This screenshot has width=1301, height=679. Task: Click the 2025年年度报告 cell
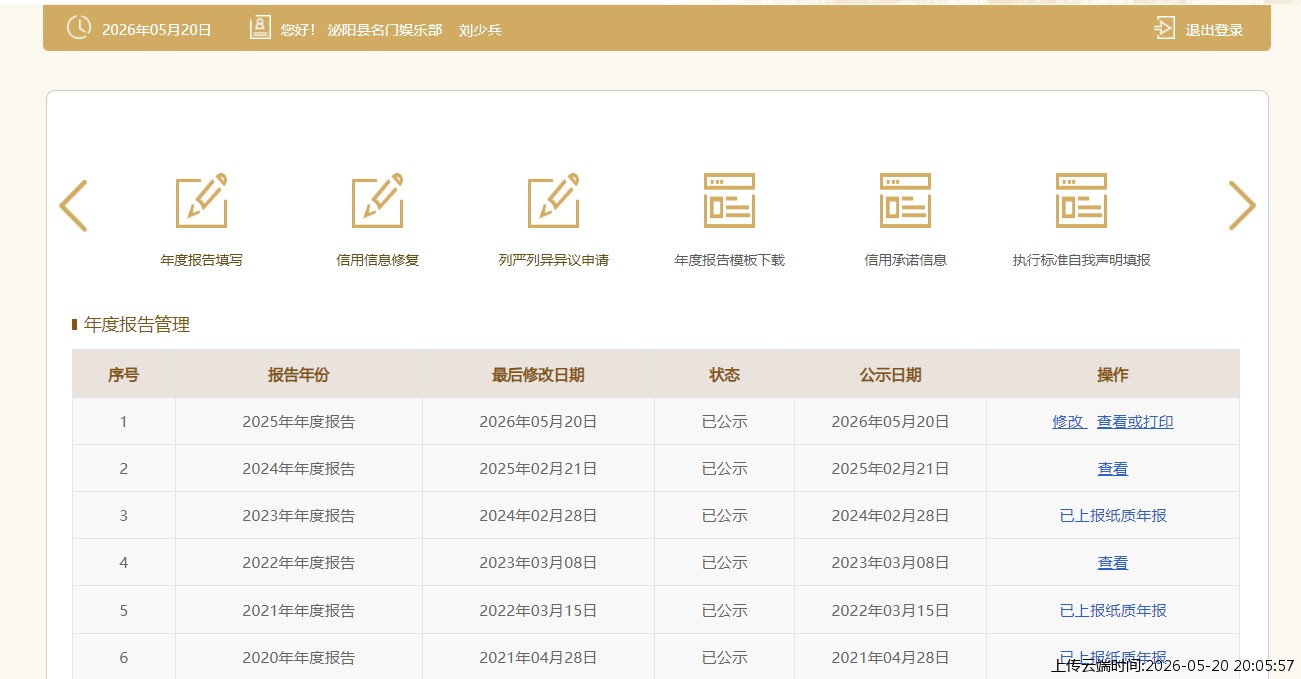pos(298,422)
